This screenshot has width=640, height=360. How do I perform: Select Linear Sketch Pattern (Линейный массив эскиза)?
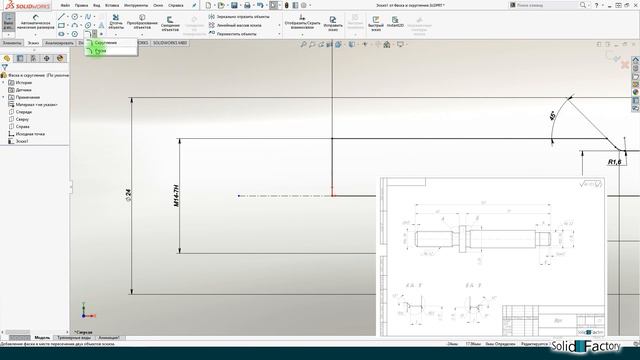tap(235, 25)
